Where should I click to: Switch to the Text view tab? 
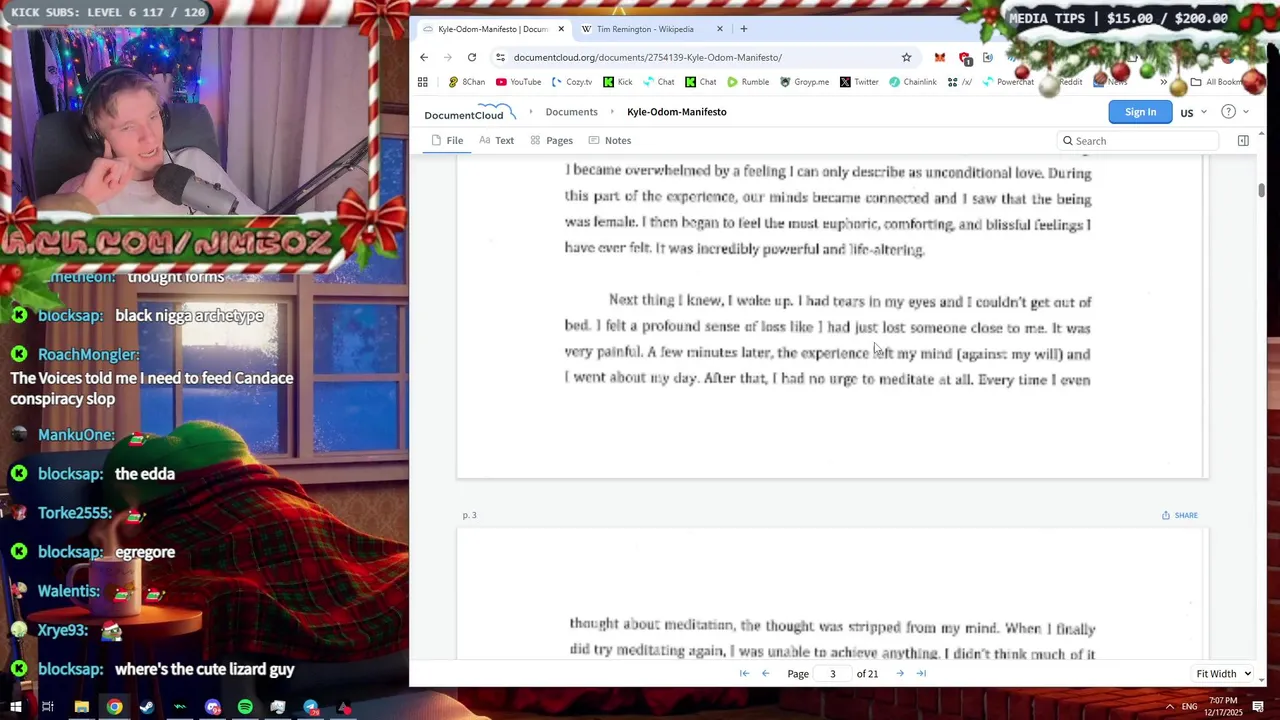496,141
